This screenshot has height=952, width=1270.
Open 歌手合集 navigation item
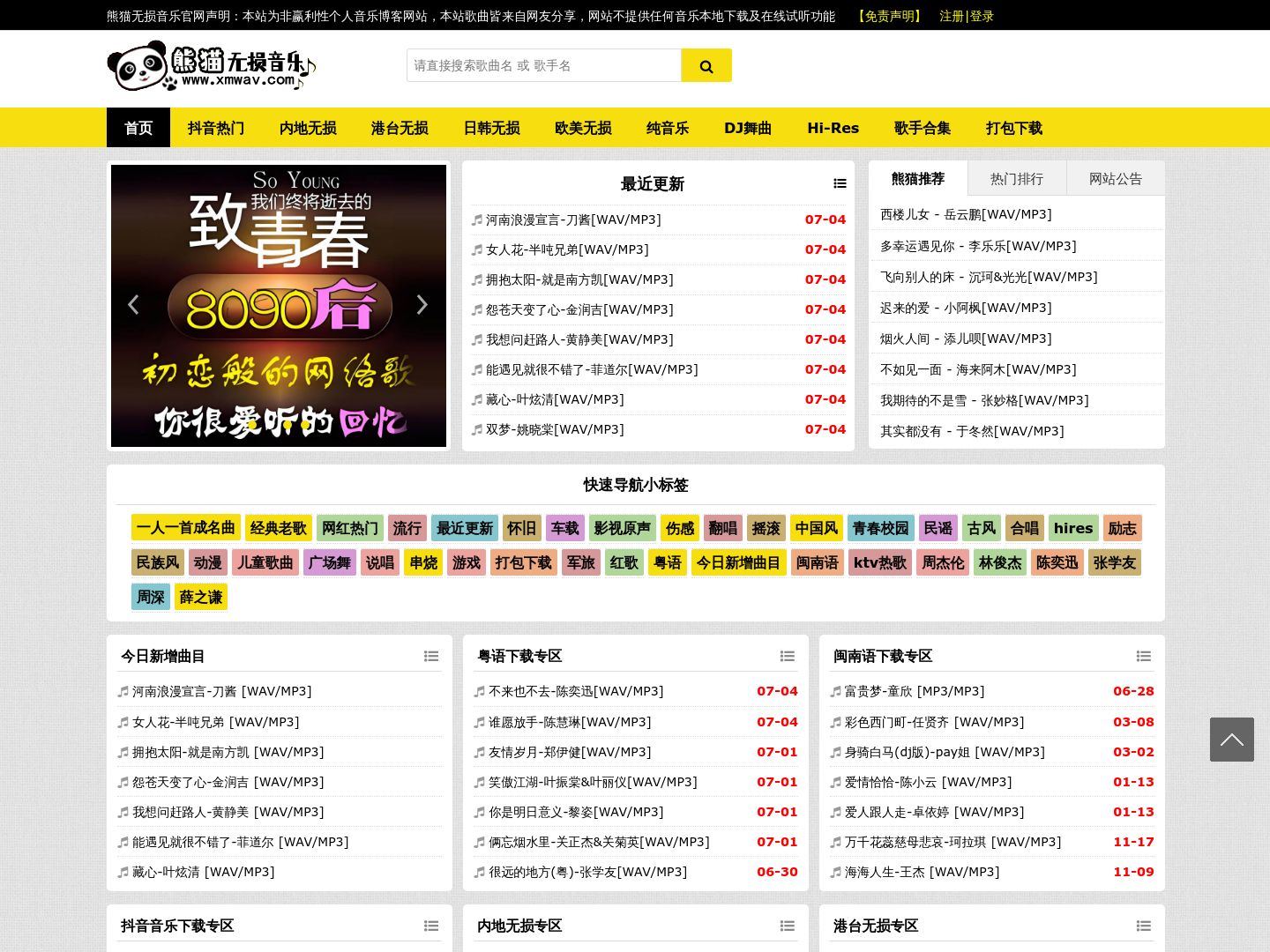pyautogui.click(x=923, y=128)
